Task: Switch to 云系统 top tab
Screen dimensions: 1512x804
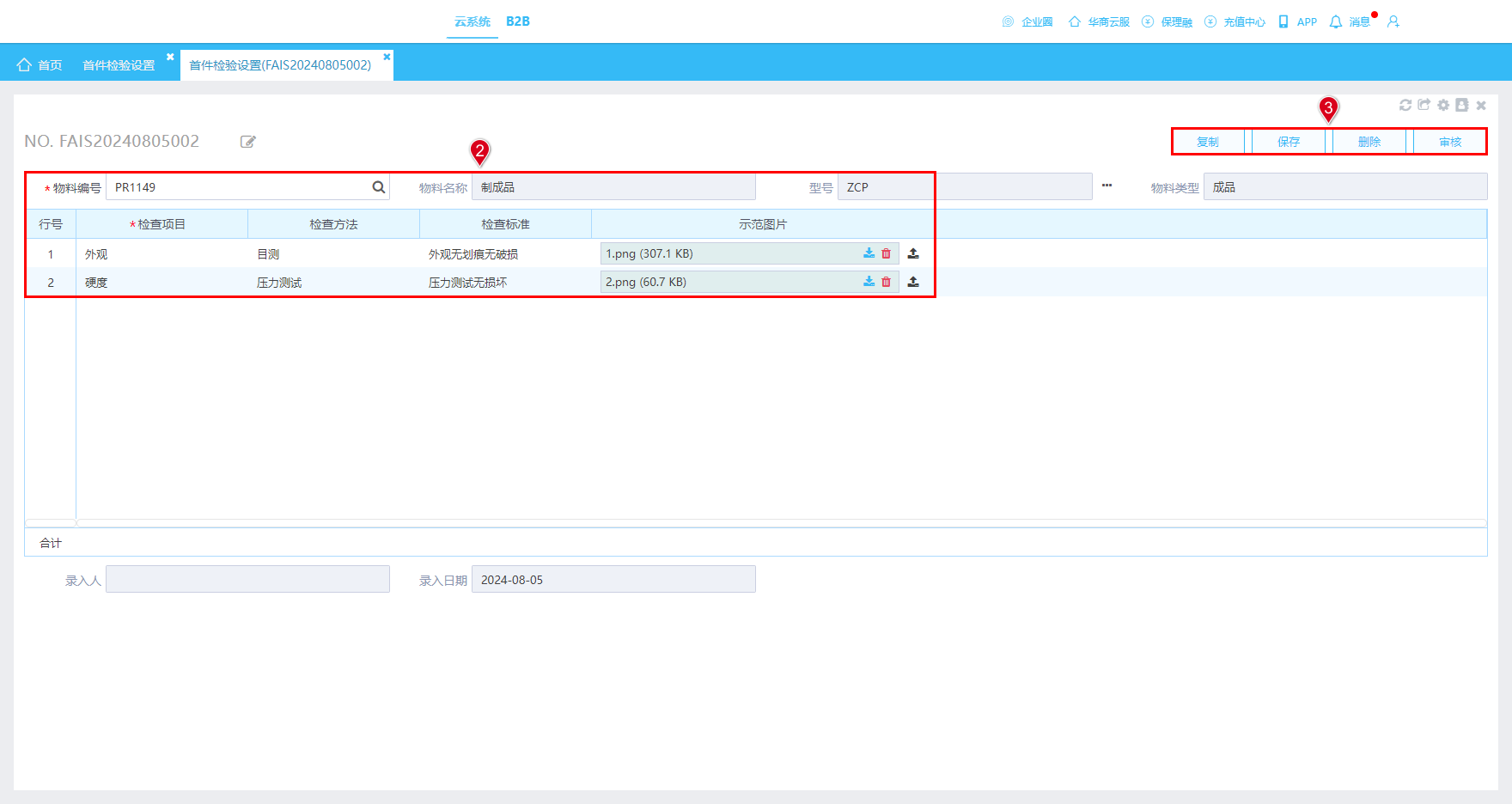Action: [x=472, y=21]
